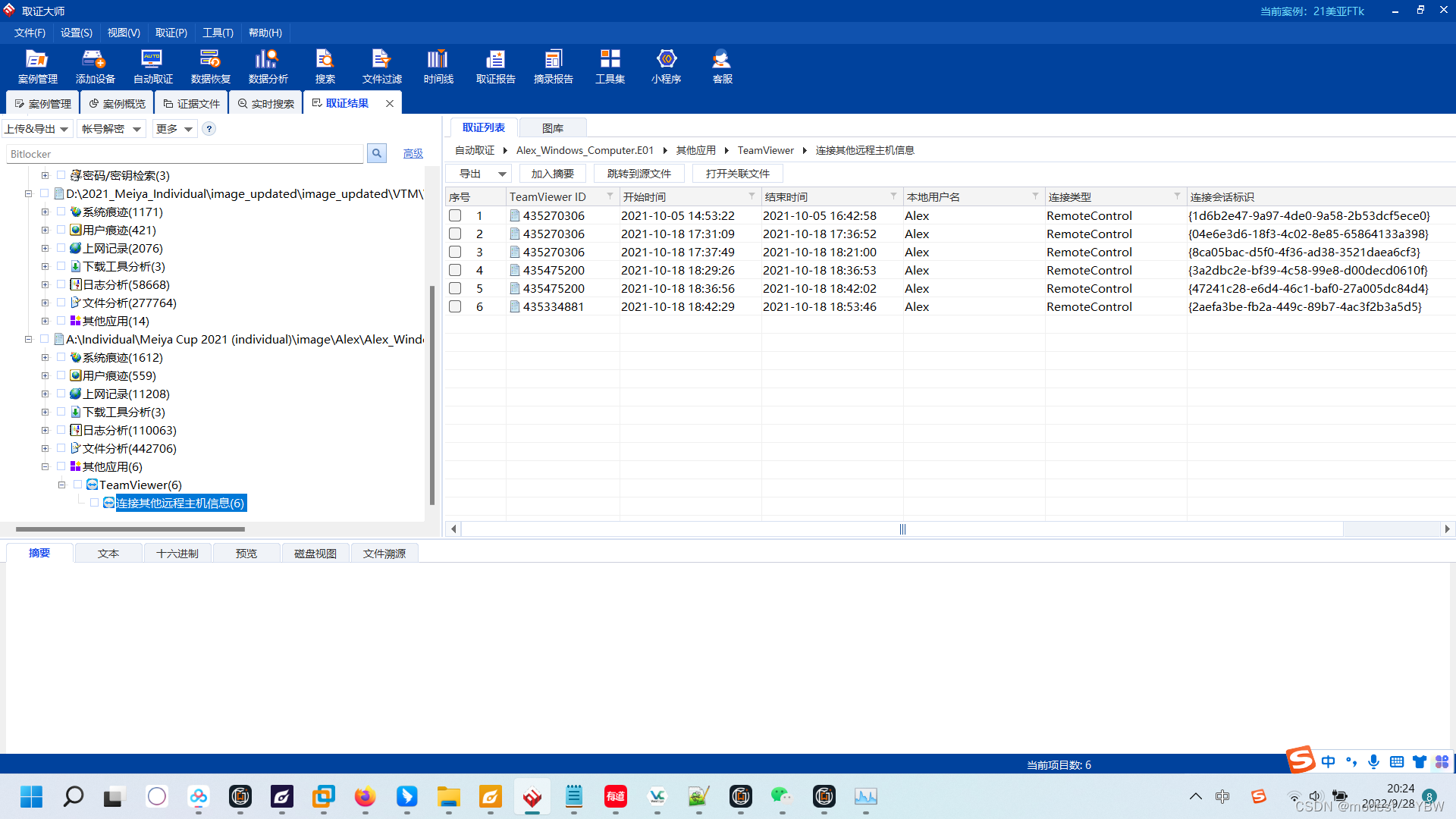Click the 加入摘要 button
This screenshot has width=1456, height=819.
pyautogui.click(x=552, y=174)
